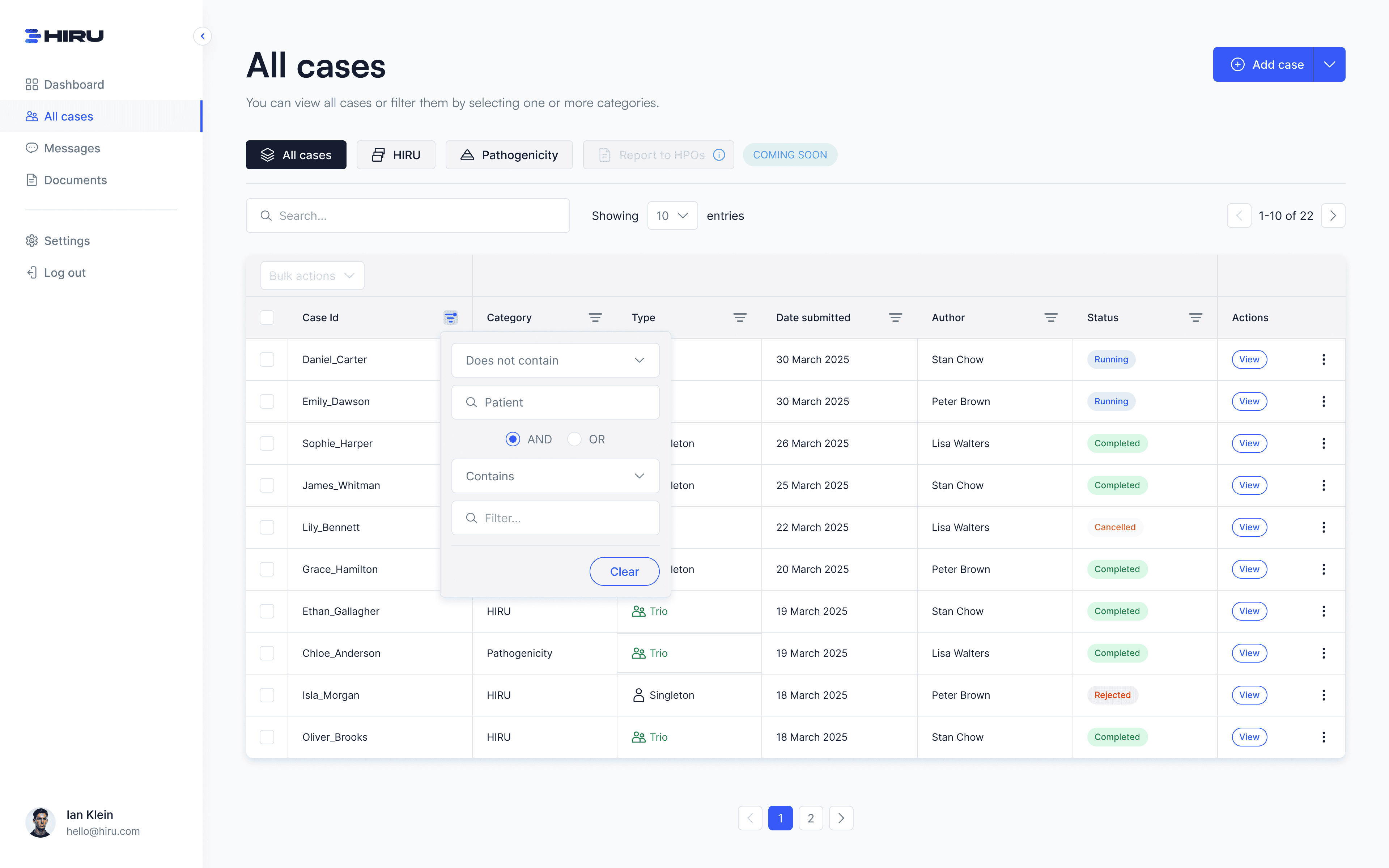This screenshot has height=868, width=1389.
Task: Open Messages in the sidebar
Action: point(72,148)
